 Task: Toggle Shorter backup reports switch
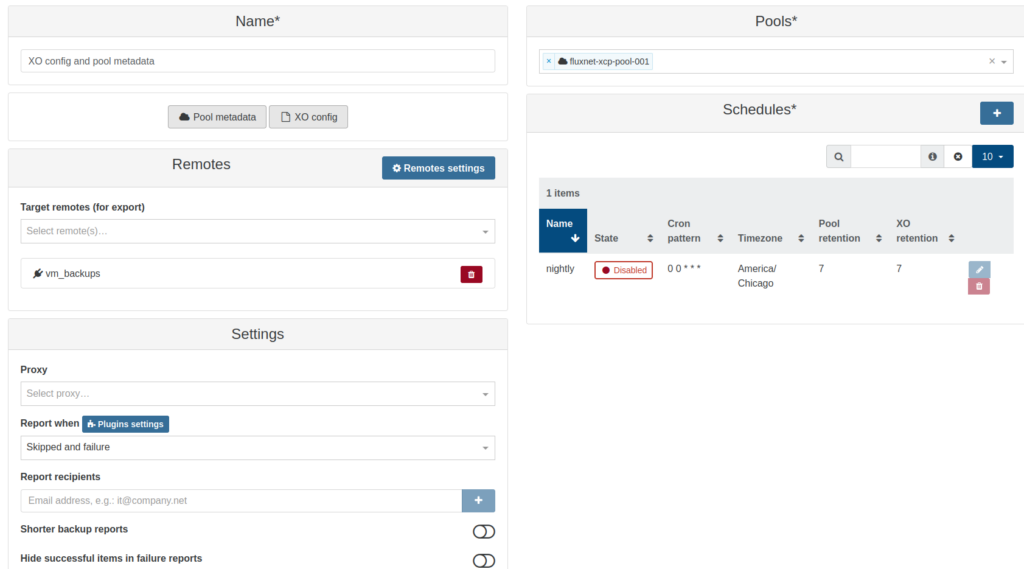pos(483,531)
